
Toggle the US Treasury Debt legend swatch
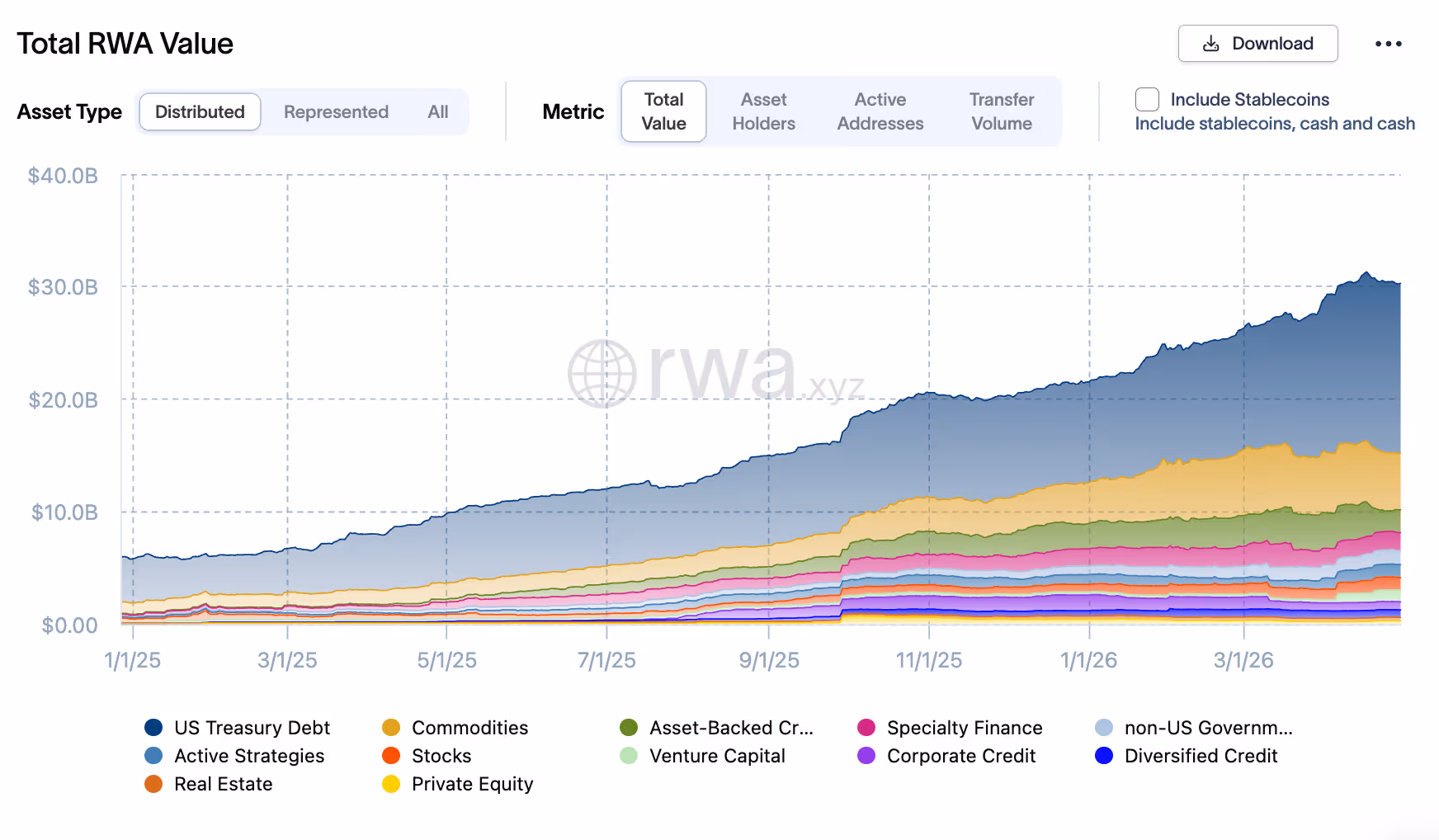pyautogui.click(x=153, y=728)
